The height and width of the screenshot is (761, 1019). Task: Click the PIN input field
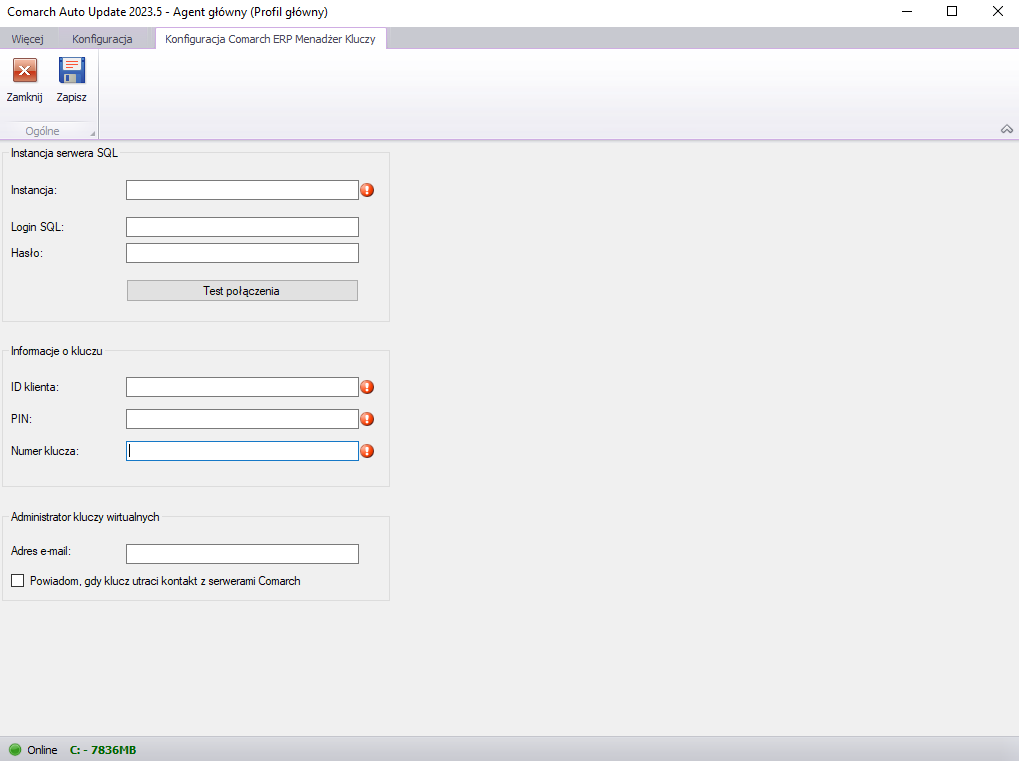click(242, 419)
